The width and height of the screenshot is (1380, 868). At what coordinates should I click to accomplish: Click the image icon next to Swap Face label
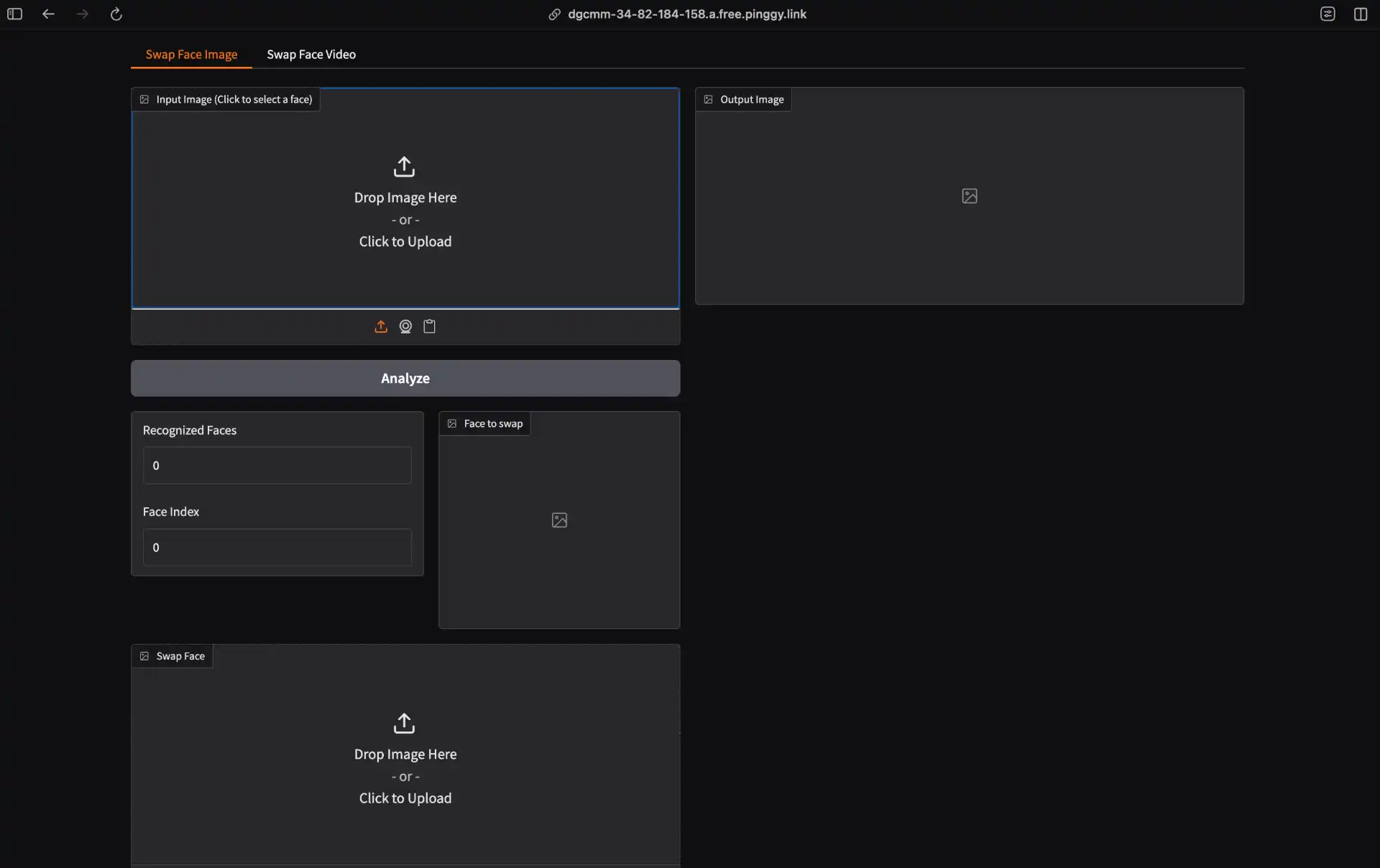tap(144, 656)
